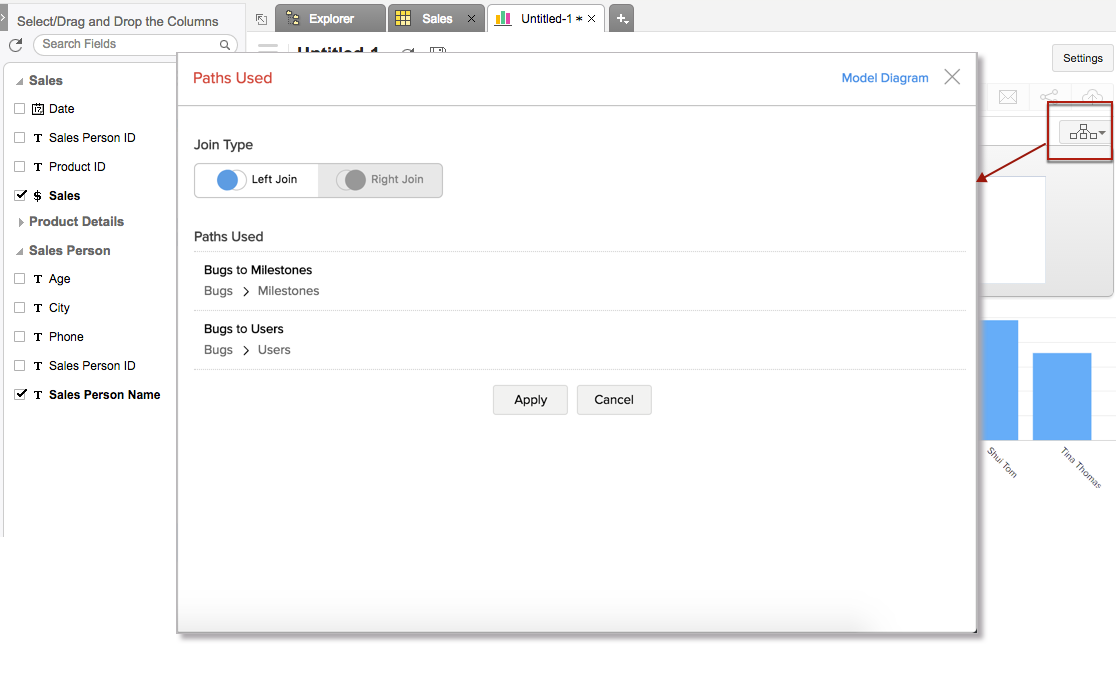1116x697 pixels.
Task: Uncheck the Sales Person Name checkbox
Action: tap(20, 395)
